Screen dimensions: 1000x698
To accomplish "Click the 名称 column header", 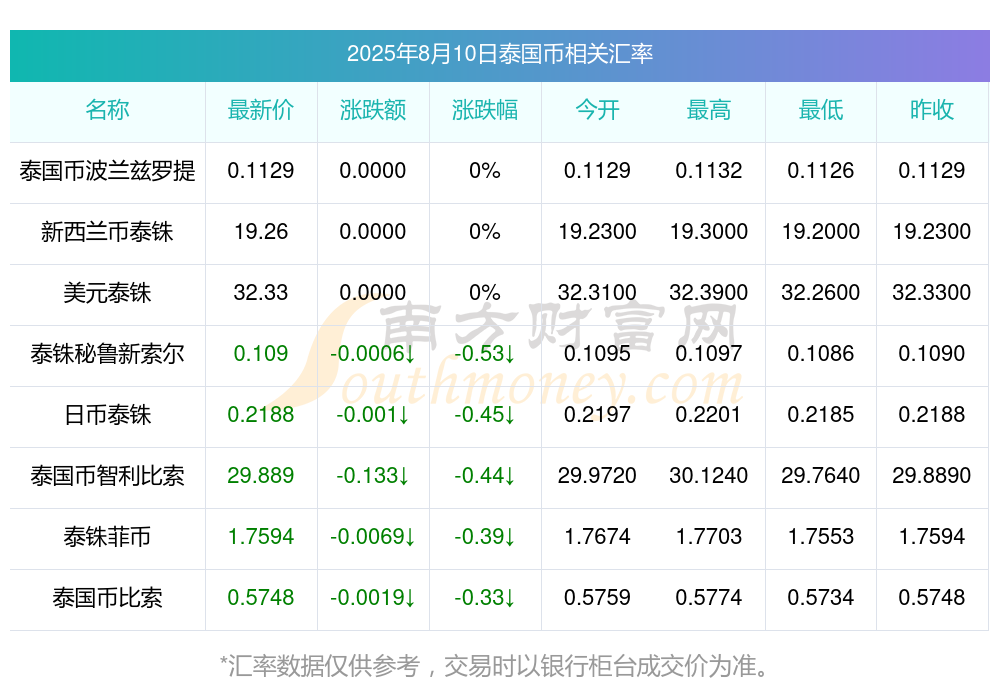I will [x=107, y=110].
